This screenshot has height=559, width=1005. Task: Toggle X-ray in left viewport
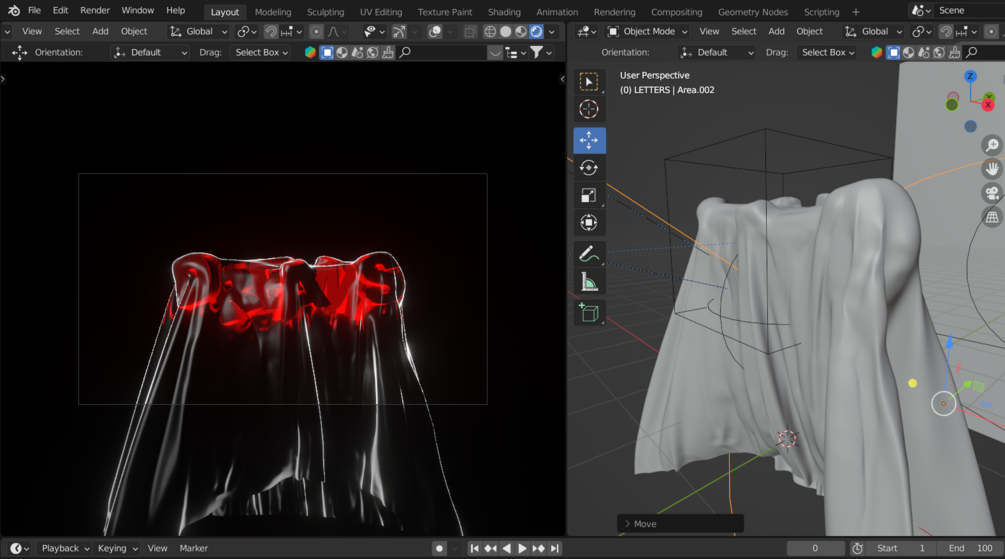[x=470, y=31]
